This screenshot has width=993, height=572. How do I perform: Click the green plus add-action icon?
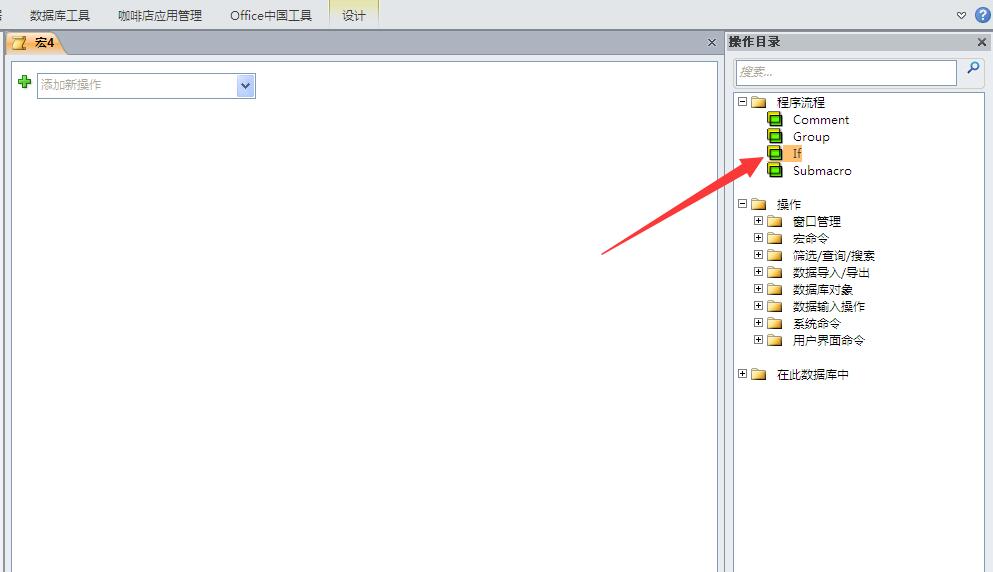pos(25,82)
